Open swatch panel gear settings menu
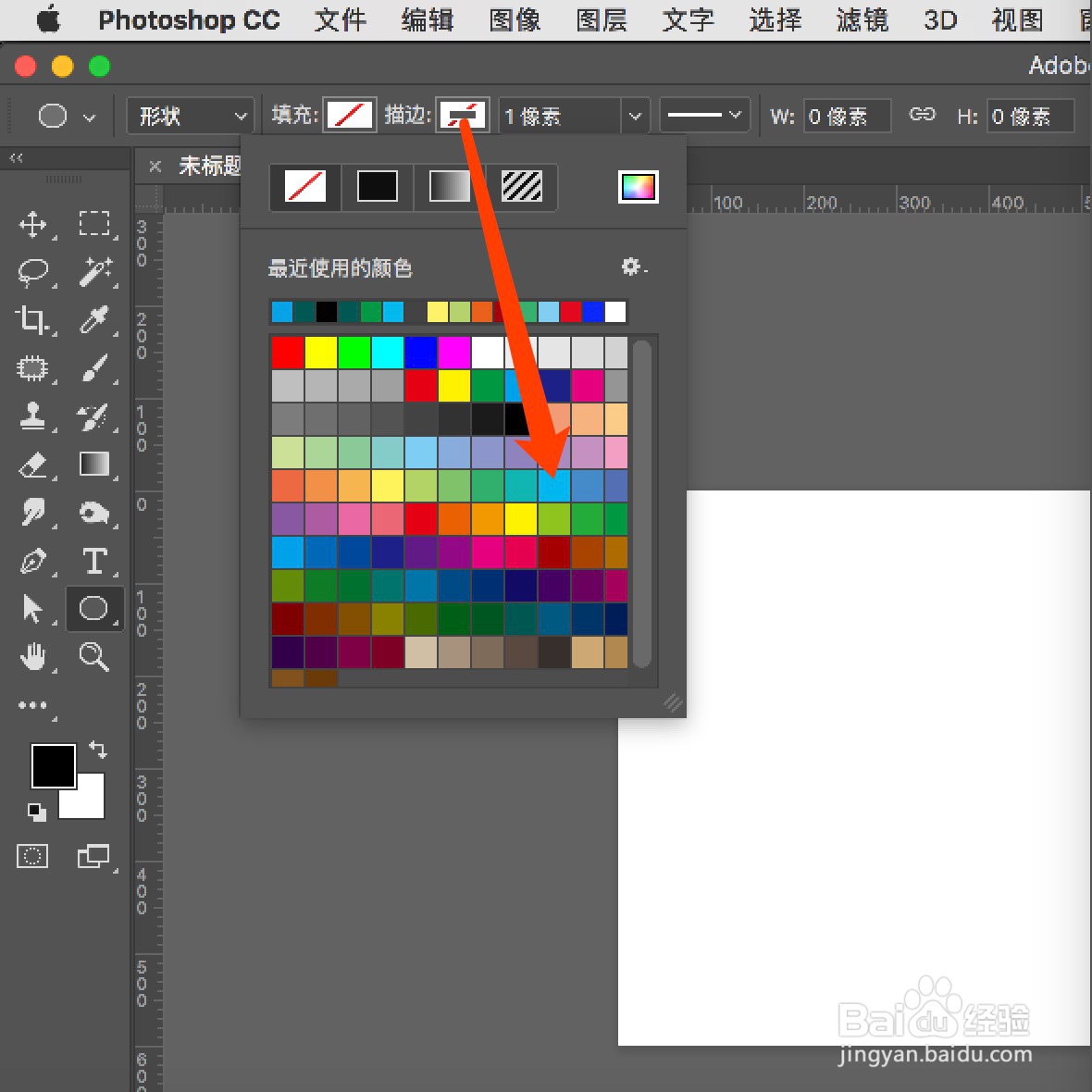This screenshot has height=1092, width=1092. pyautogui.click(x=633, y=267)
